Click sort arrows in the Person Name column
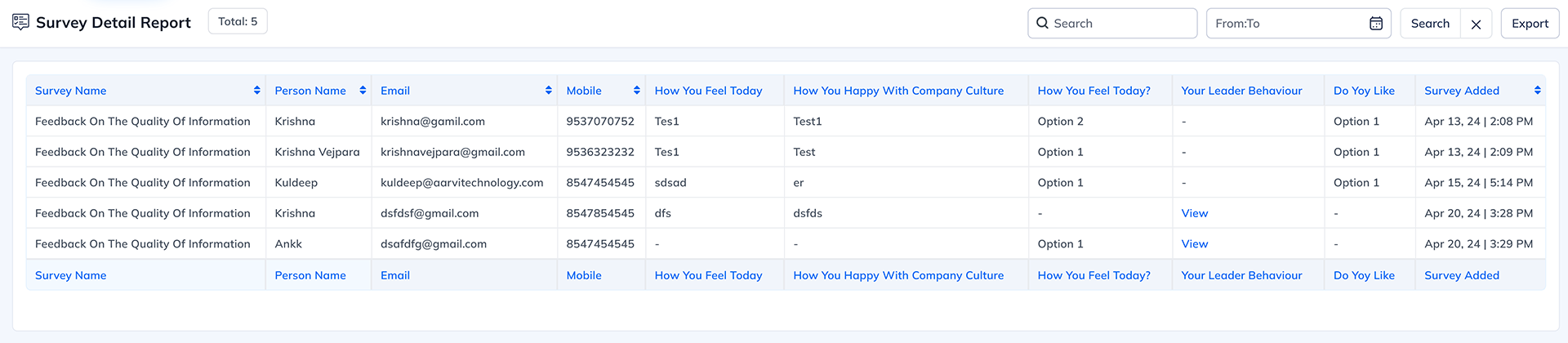The height and width of the screenshot is (343, 1568). click(363, 91)
